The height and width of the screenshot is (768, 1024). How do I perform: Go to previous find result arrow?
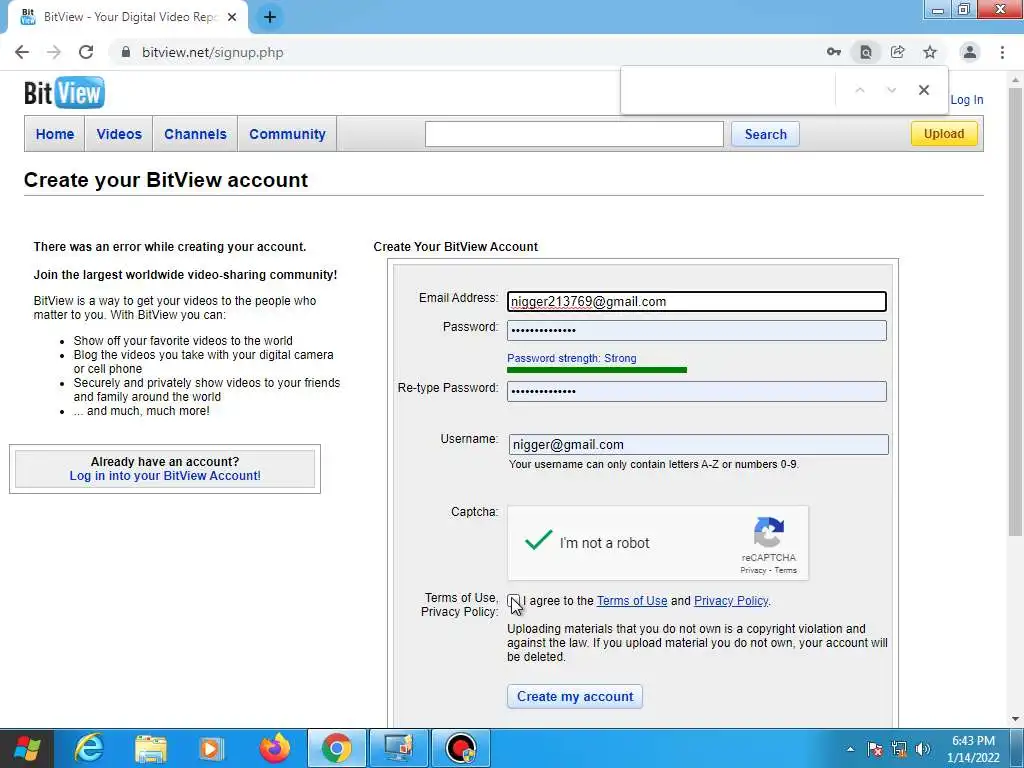pos(860,90)
